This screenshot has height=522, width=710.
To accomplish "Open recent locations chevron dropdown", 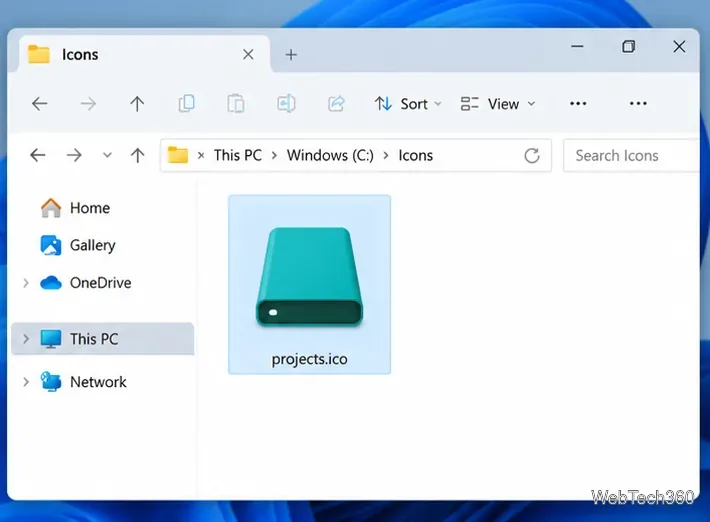I will coord(107,155).
